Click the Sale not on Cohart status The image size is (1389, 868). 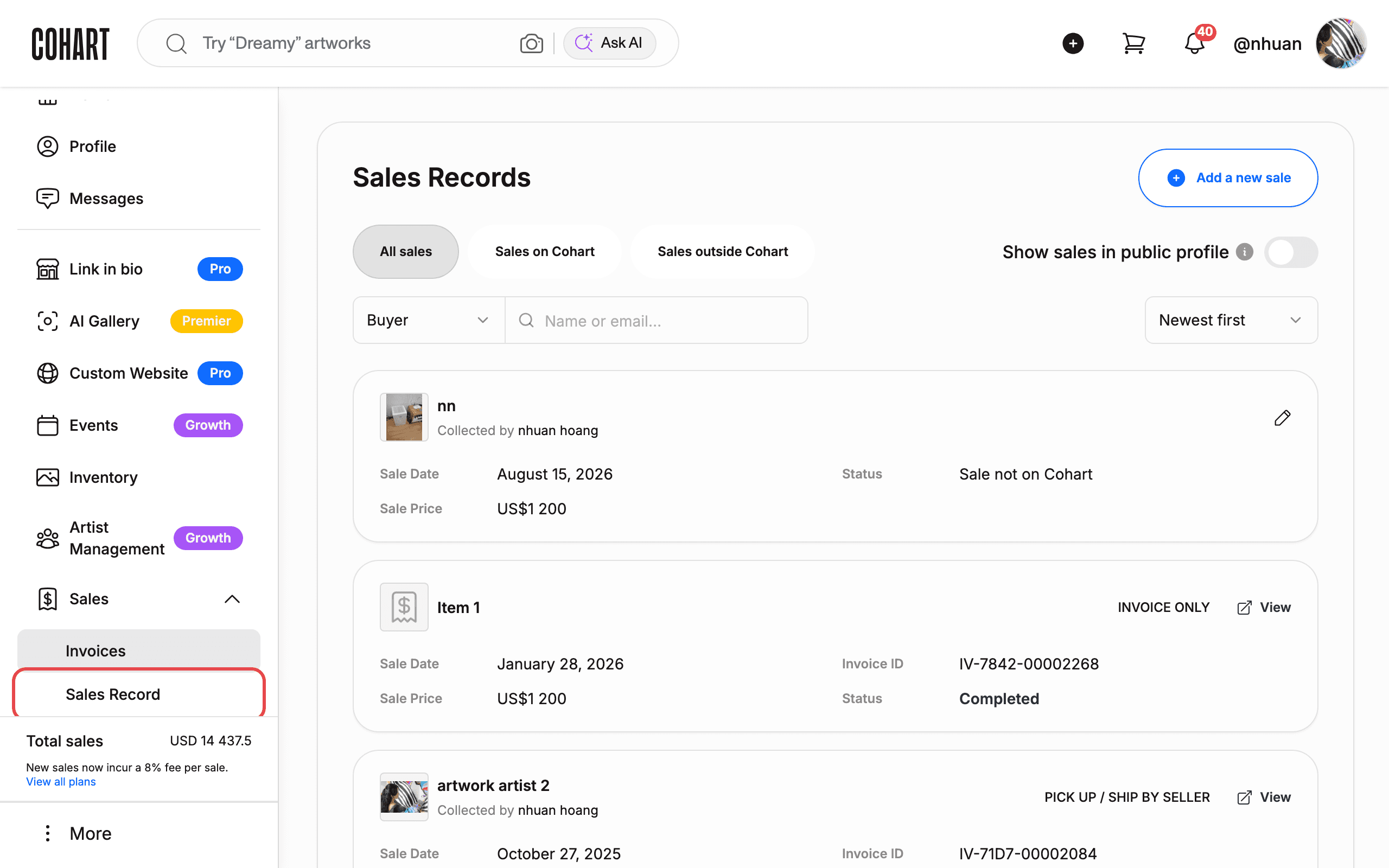pyautogui.click(x=1025, y=474)
